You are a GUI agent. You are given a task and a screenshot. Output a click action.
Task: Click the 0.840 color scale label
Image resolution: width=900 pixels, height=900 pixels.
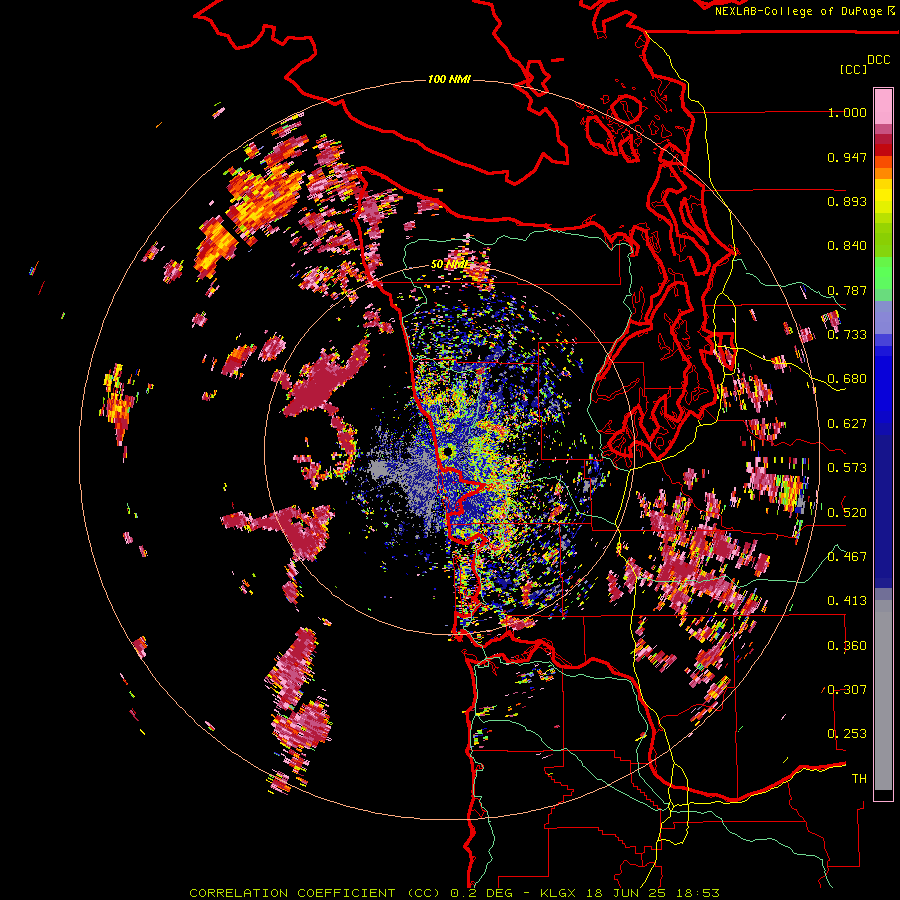(x=847, y=246)
